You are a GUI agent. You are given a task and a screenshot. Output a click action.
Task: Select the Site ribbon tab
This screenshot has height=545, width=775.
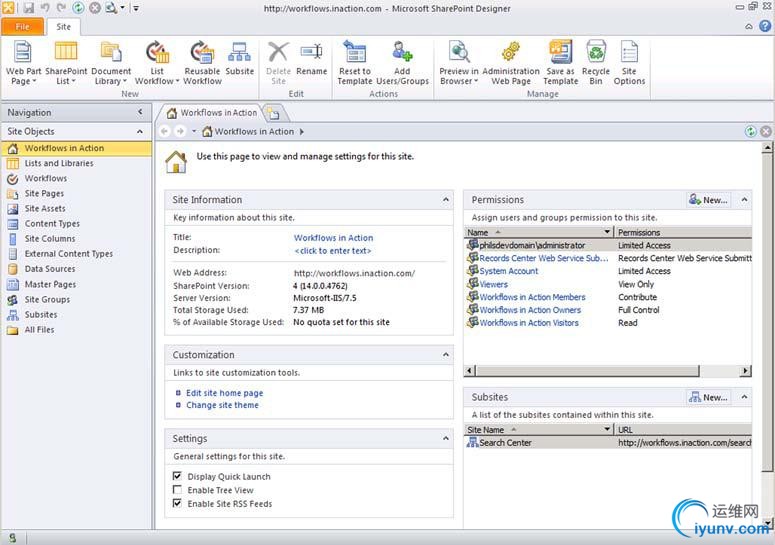(x=63, y=27)
